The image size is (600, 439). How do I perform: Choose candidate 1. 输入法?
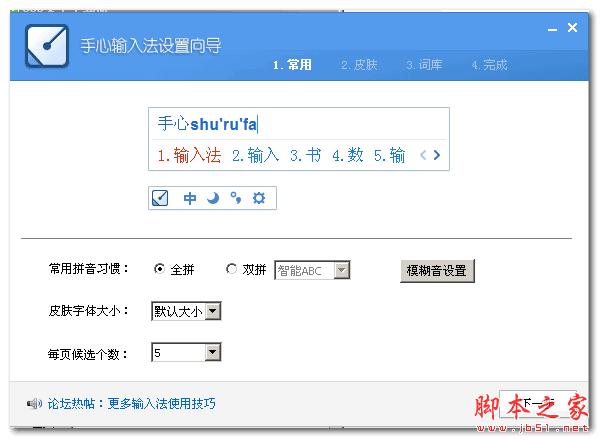(x=189, y=155)
